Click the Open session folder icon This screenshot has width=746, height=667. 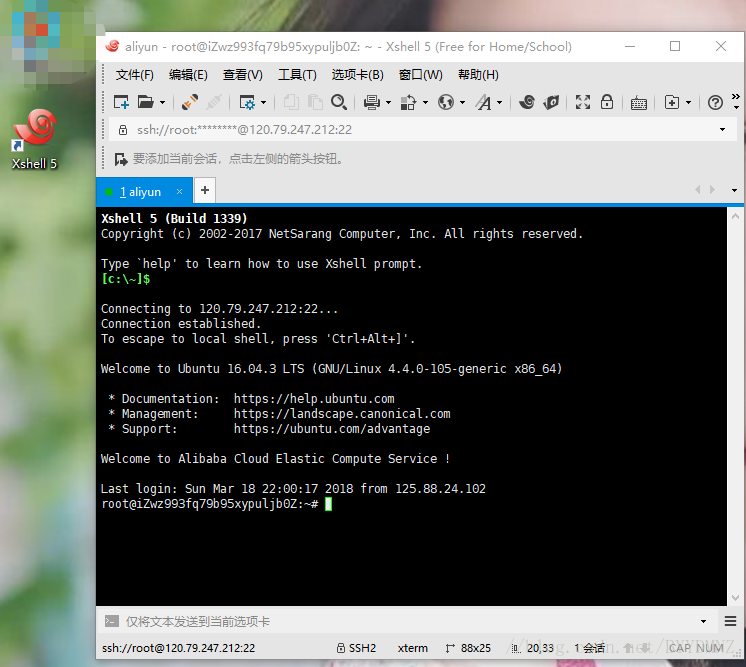coord(146,102)
